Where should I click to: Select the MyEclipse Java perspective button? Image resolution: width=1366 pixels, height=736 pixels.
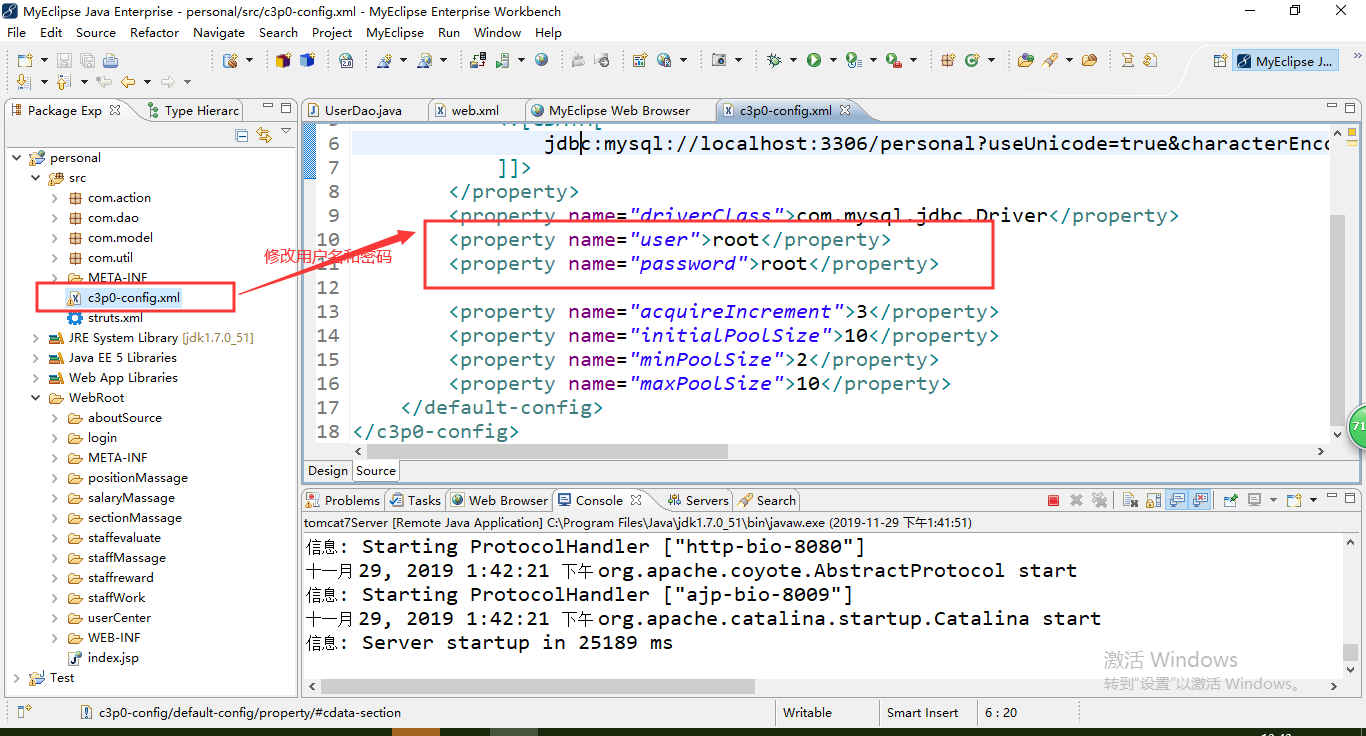pos(1285,61)
